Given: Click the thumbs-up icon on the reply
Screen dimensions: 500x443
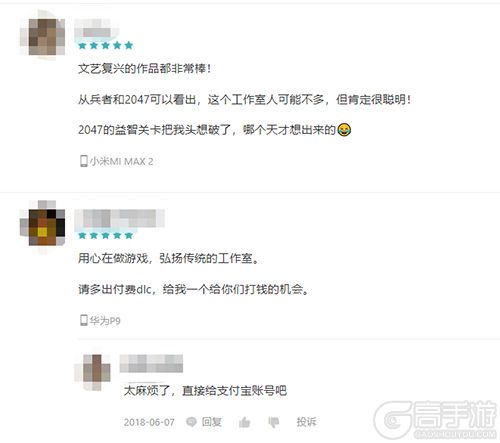Looking at the screenshot, I should point(245,422).
